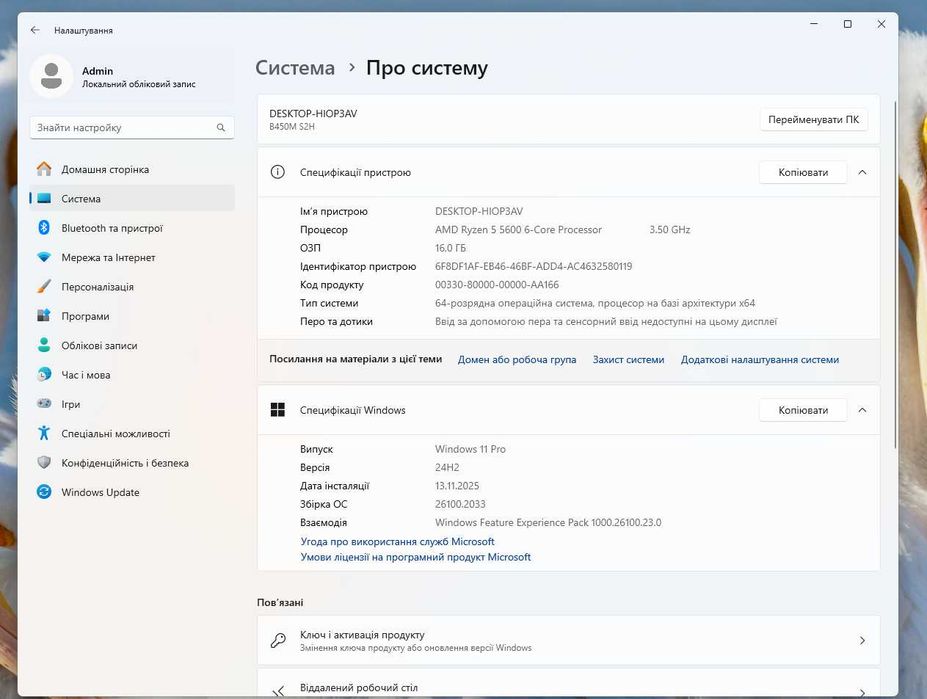Screen dimensions: 927x699
Task: Click the Облікові записи person icon
Action: (x=44, y=345)
